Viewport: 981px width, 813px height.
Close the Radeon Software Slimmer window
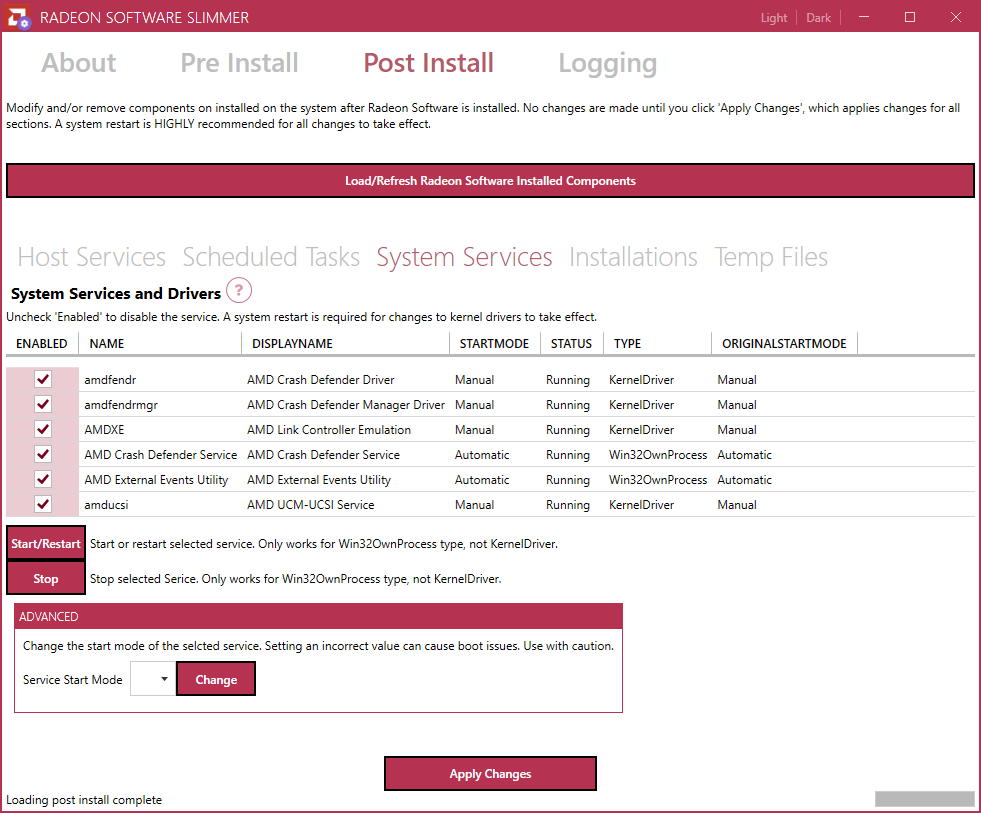coord(955,17)
